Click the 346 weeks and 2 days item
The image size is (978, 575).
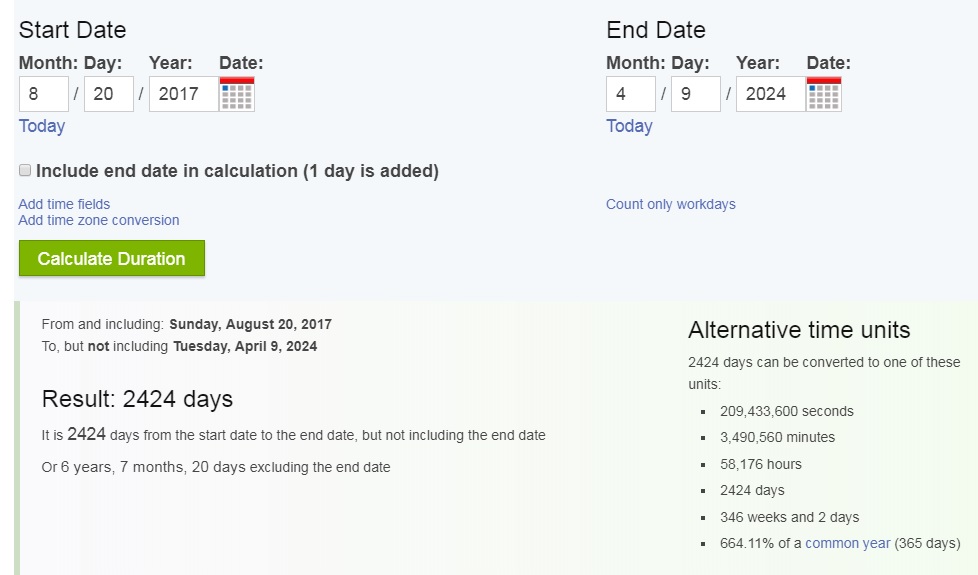(790, 517)
